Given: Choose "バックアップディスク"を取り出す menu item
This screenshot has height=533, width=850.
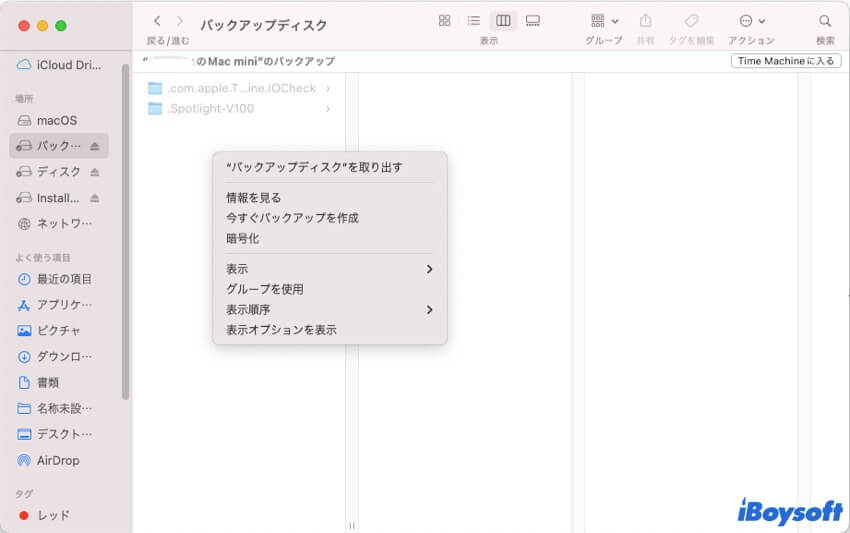Looking at the screenshot, I should [x=330, y=167].
